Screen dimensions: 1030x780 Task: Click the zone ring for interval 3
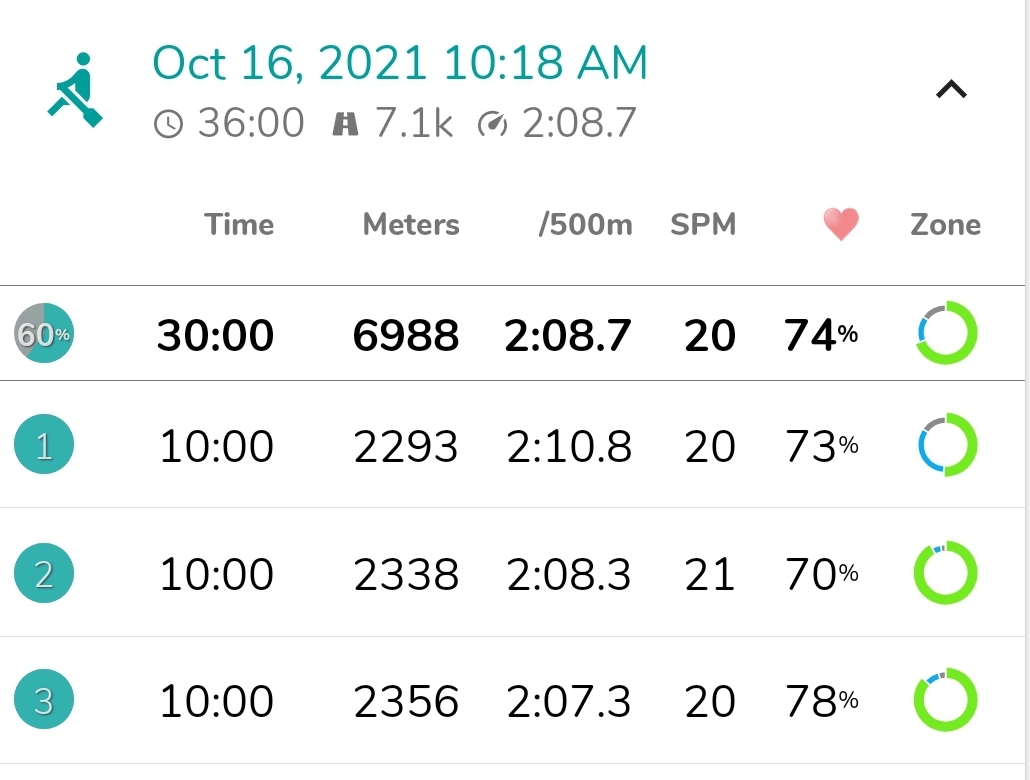pyautogui.click(x=947, y=699)
